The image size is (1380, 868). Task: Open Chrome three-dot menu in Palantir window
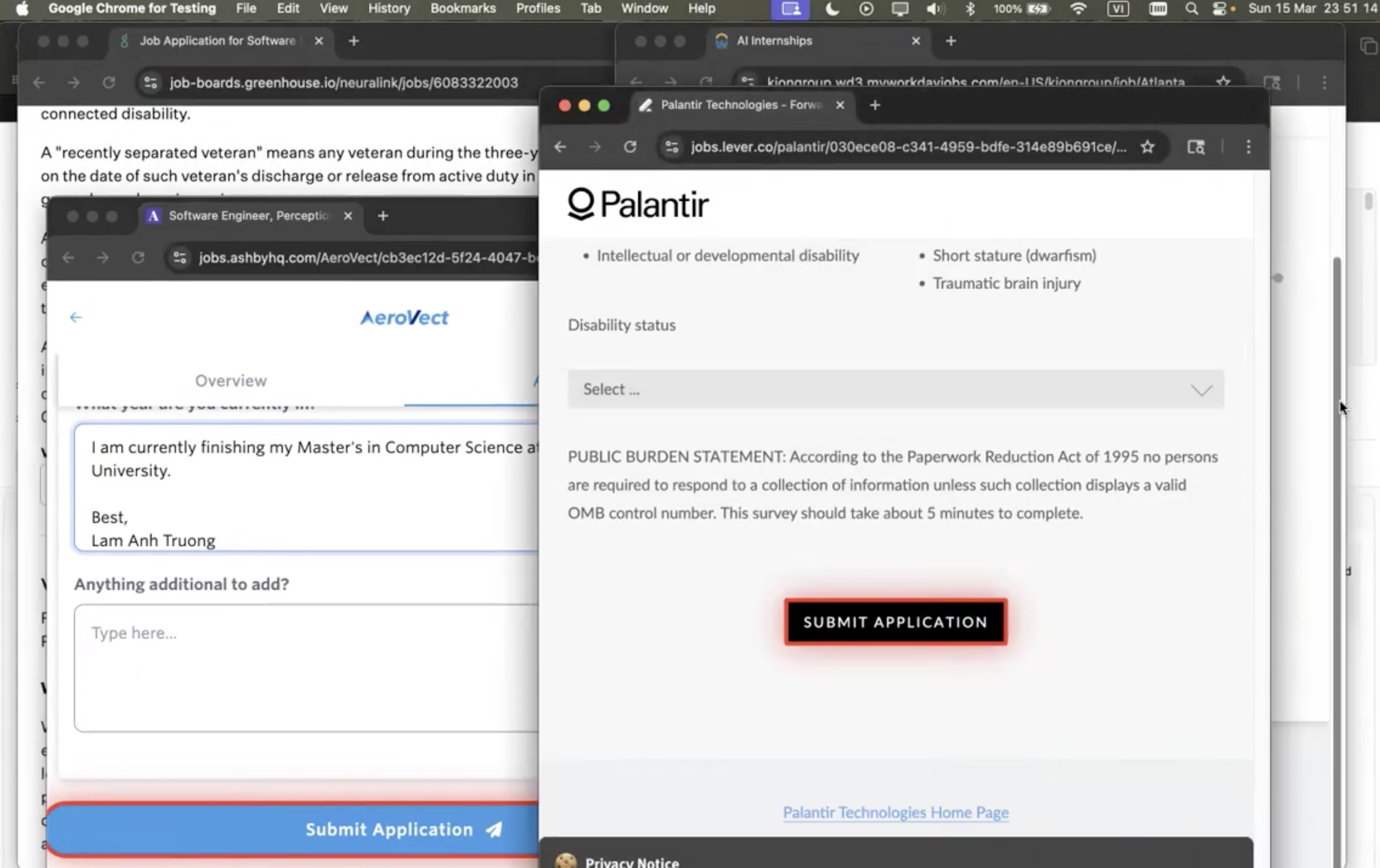(x=1248, y=147)
